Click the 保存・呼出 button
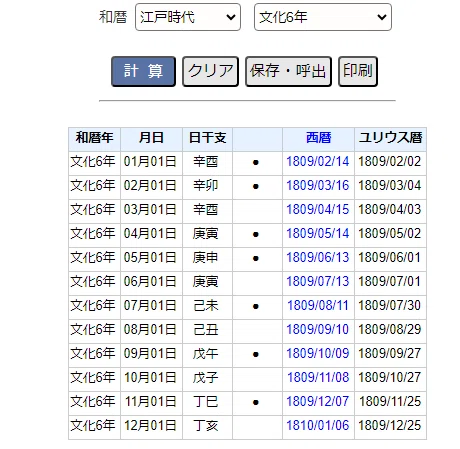The height and width of the screenshot is (449, 460). coord(288,71)
